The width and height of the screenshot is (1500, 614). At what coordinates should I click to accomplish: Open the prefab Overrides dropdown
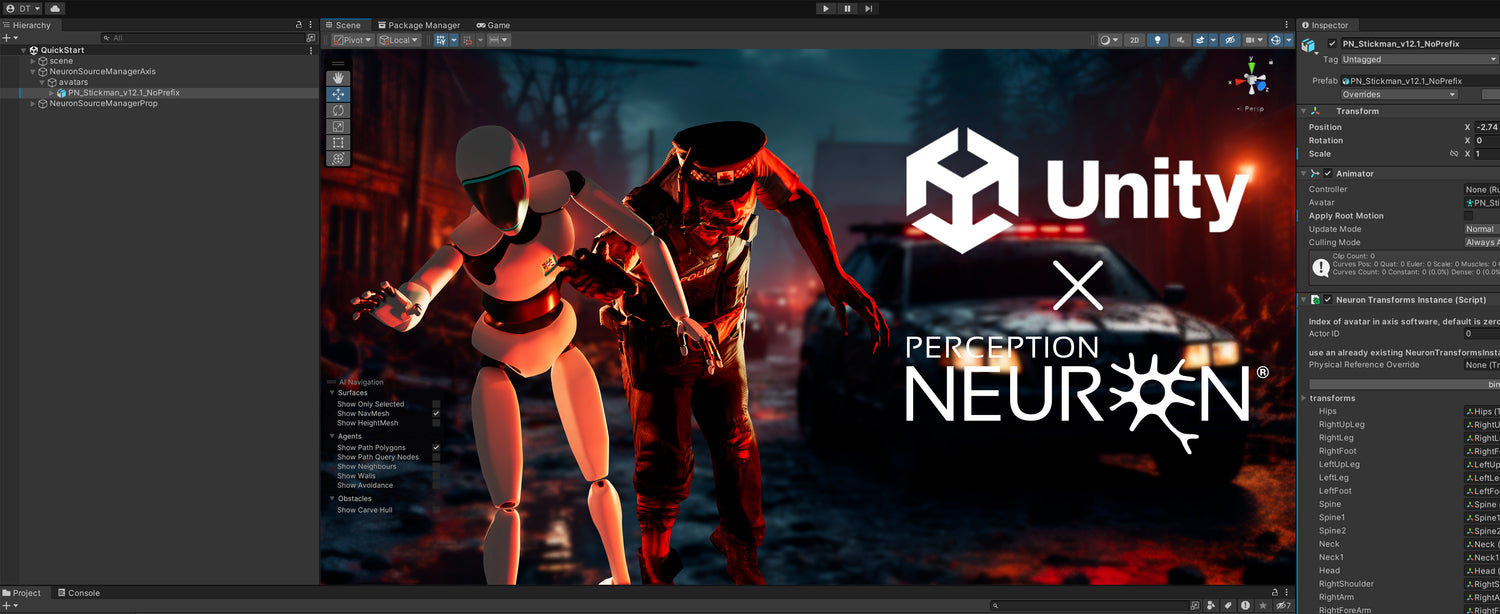(1398, 93)
